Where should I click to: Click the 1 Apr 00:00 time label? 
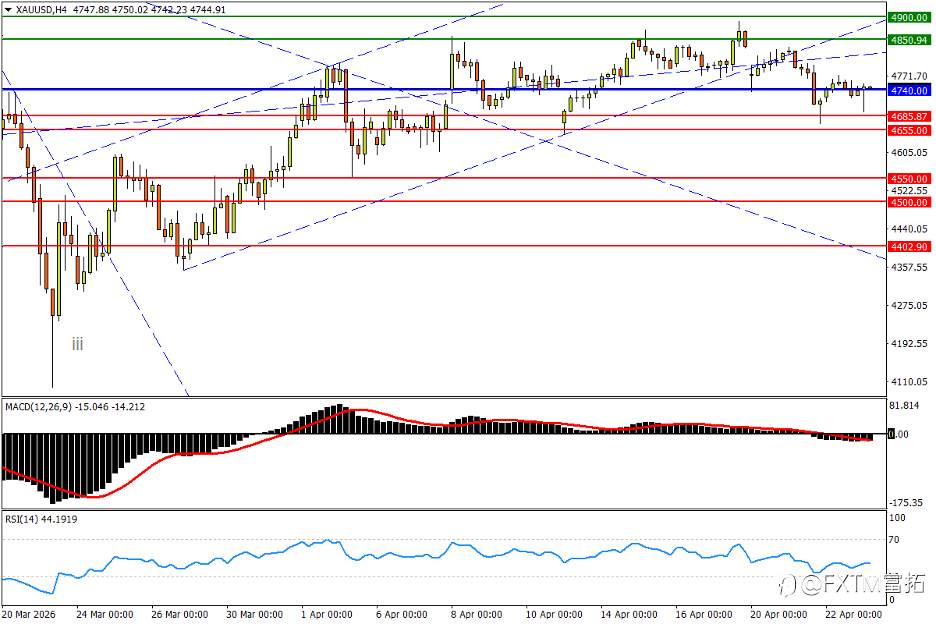[x=327, y=614]
